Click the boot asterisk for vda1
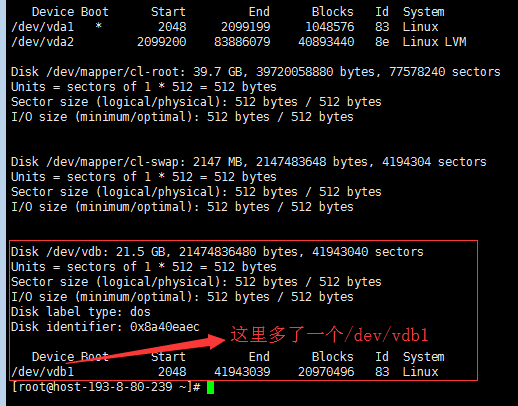Image resolution: width=518 pixels, height=406 pixels. pyautogui.click(x=98, y=26)
